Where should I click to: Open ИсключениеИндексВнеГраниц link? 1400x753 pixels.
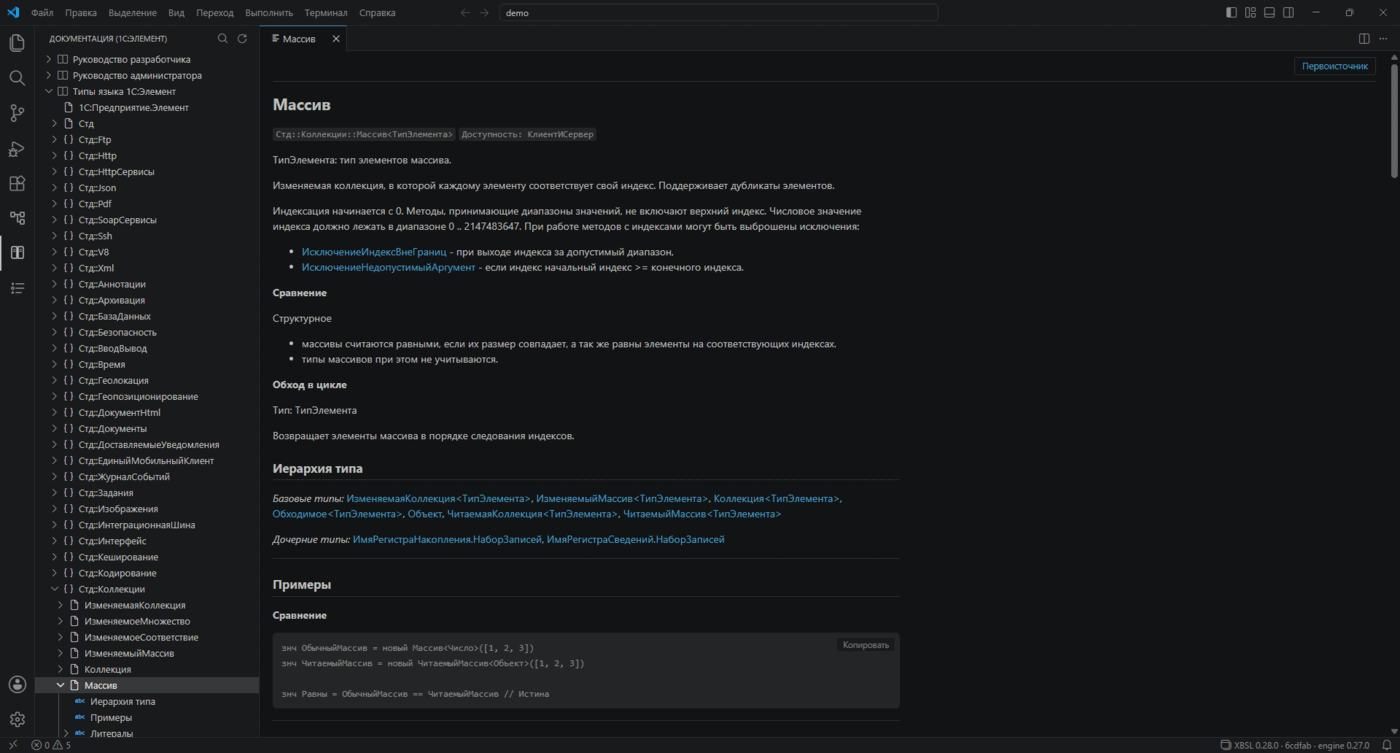pyautogui.click(x=374, y=252)
